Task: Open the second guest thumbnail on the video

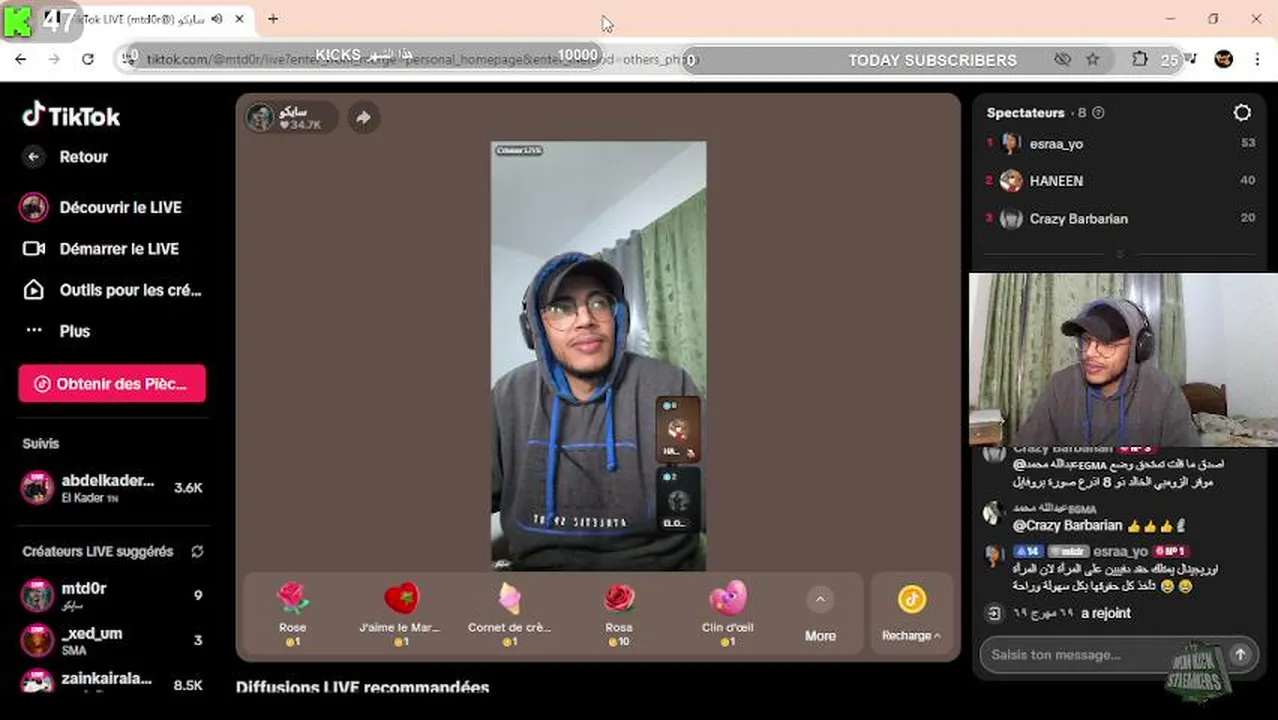Action: pos(677,499)
